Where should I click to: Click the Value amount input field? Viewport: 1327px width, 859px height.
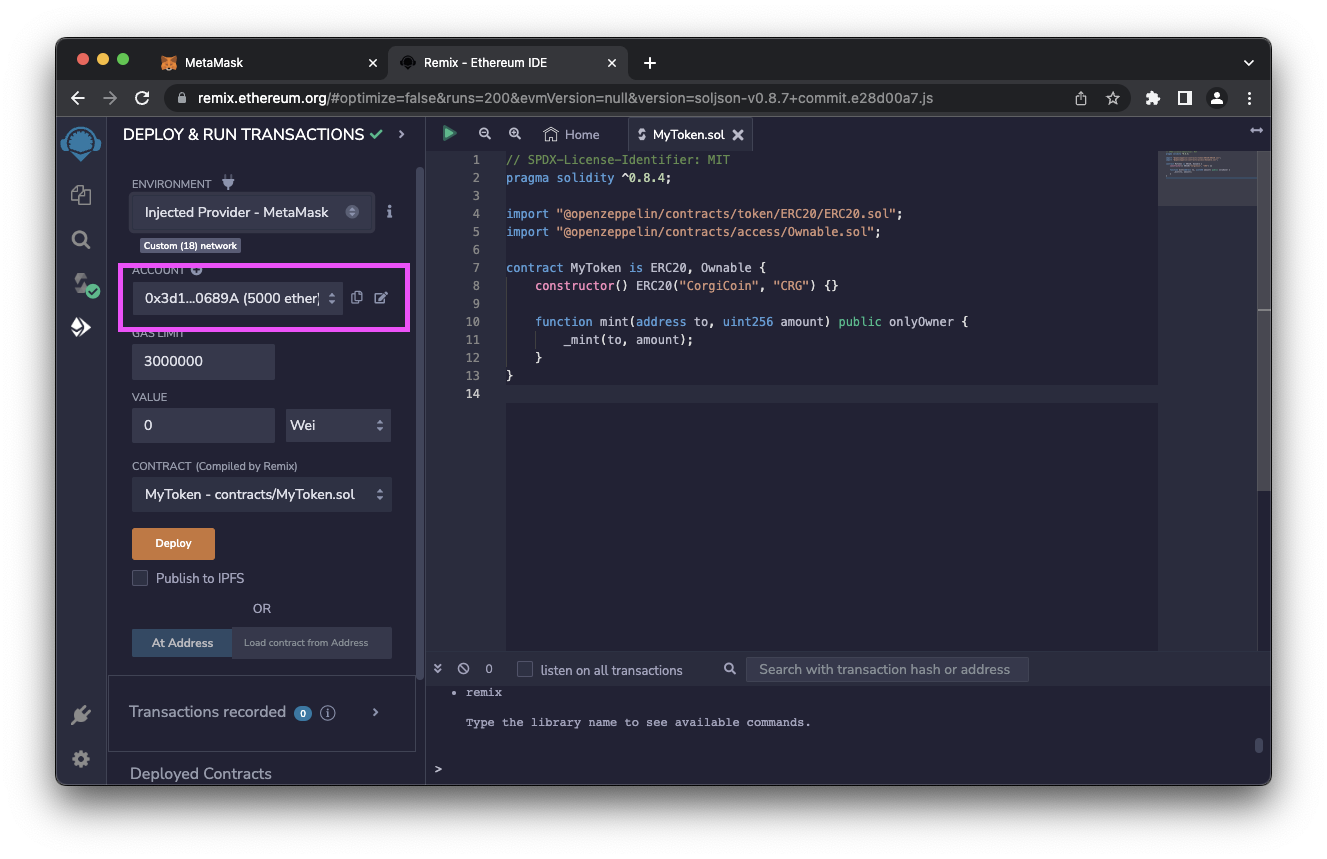pyautogui.click(x=203, y=425)
